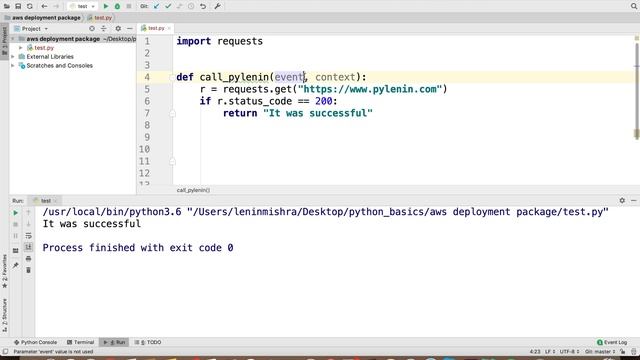640x360 pixels.
Task: Click the Collapse All icon in Project panel
Action: pos(104,29)
